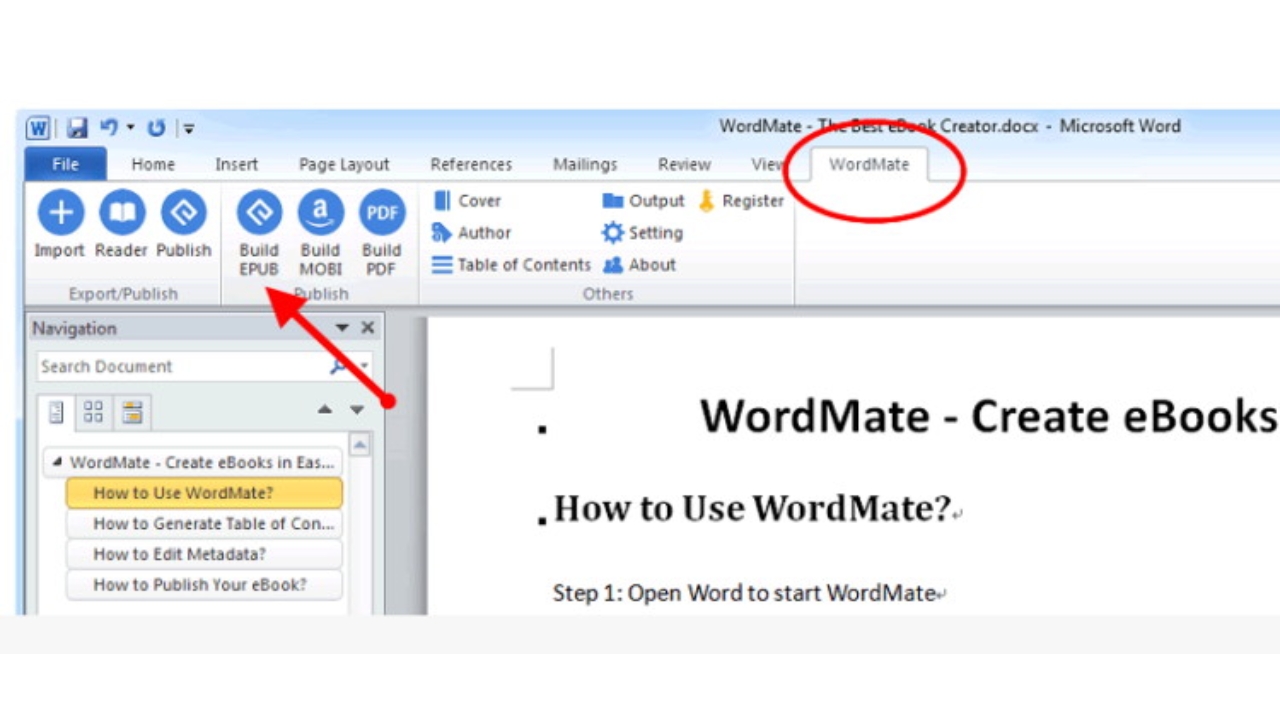Build EPUB from the document
The height and width of the screenshot is (720, 1280).
[x=259, y=234]
